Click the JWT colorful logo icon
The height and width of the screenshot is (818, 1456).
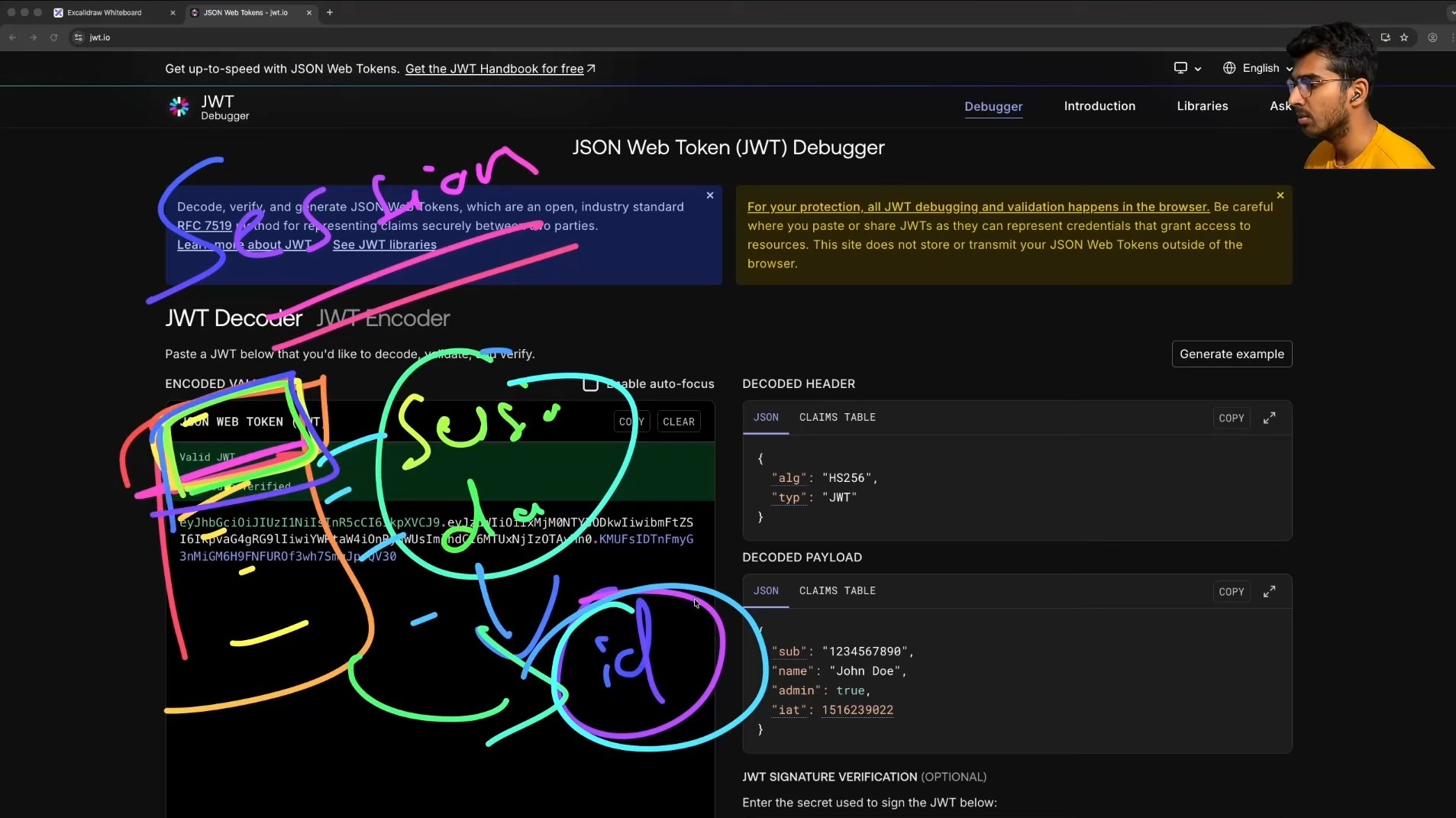(x=179, y=107)
